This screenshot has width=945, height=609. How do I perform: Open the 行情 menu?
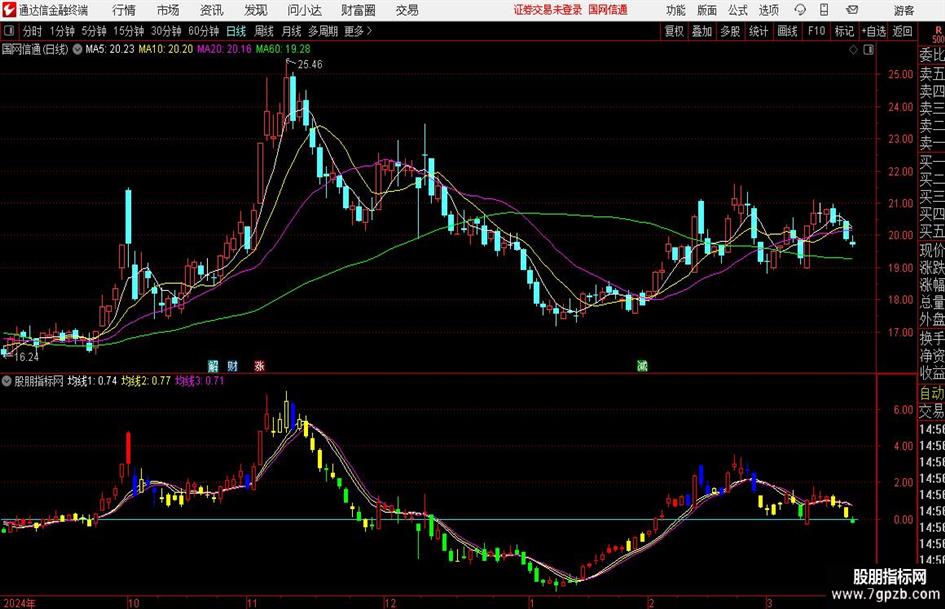coord(124,10)
